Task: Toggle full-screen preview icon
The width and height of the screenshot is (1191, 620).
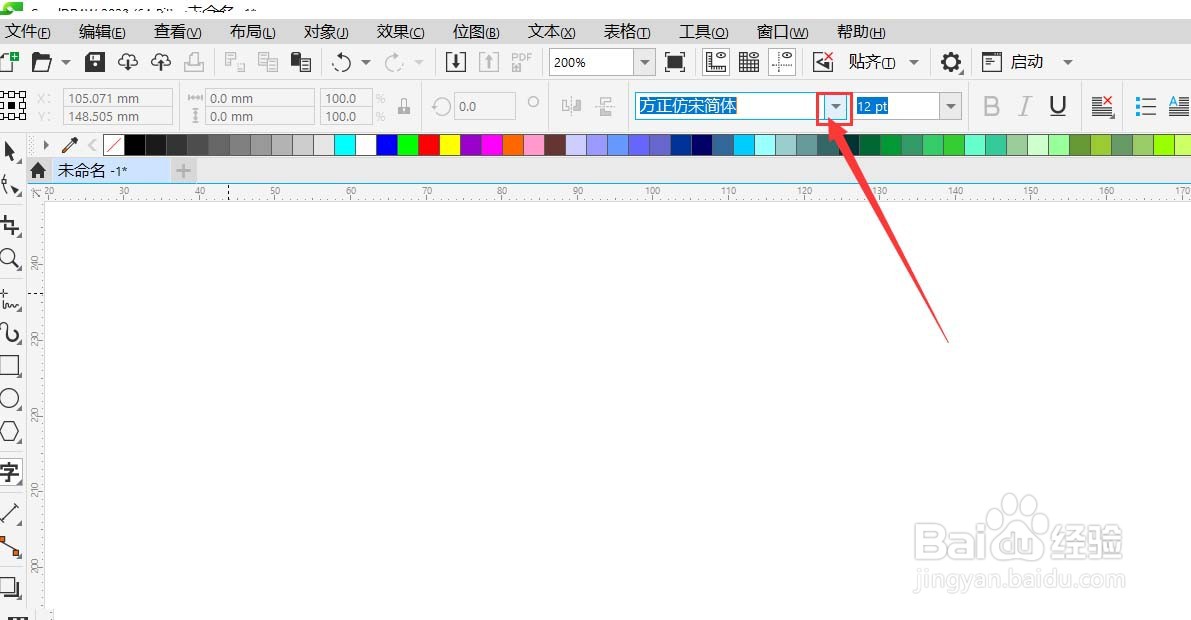Action: (x=675, y=62)
